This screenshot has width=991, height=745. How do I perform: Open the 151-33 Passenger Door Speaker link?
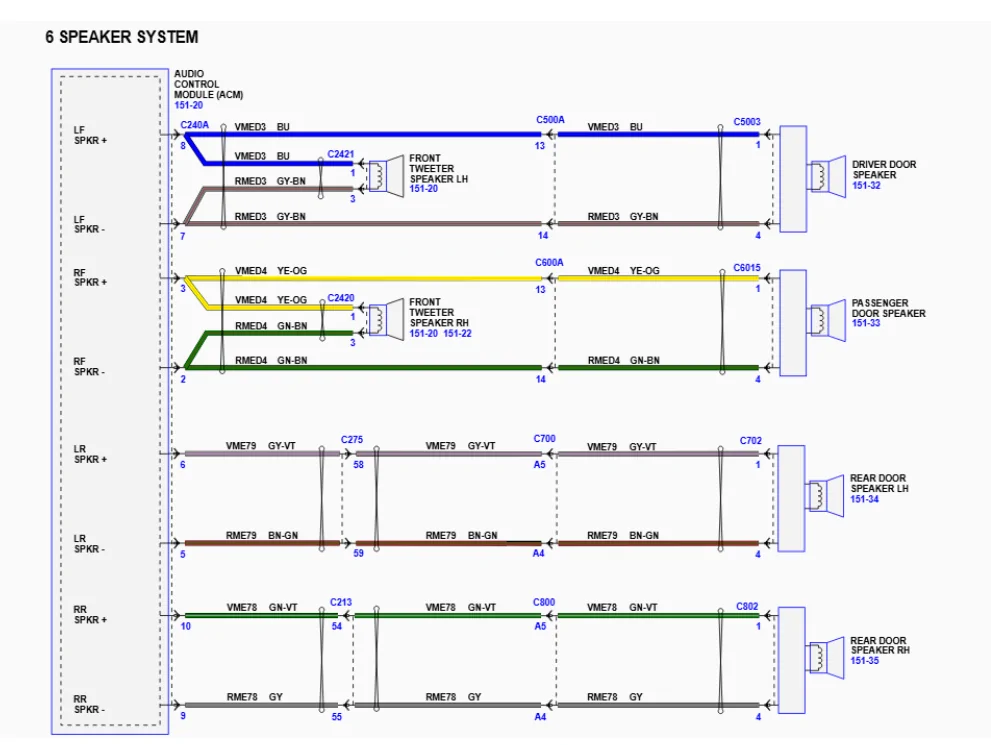point(866,324)
